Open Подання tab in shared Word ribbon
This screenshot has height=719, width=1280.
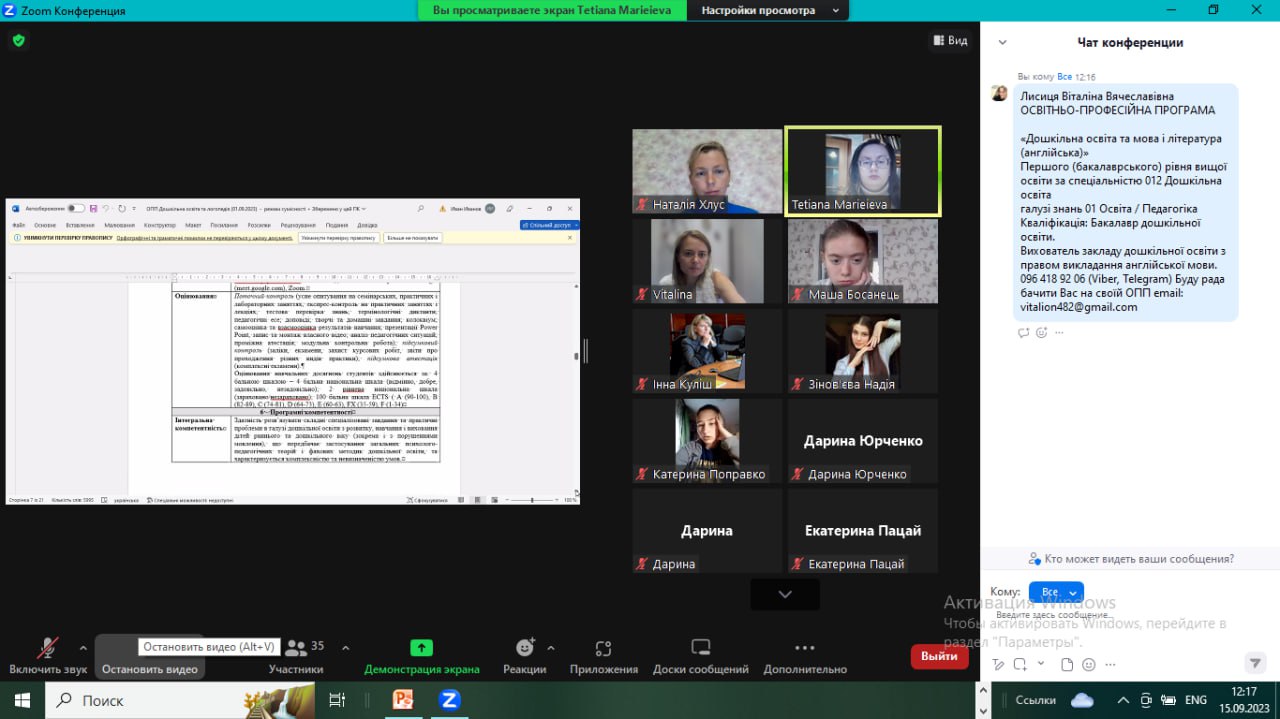pos(337,225)
